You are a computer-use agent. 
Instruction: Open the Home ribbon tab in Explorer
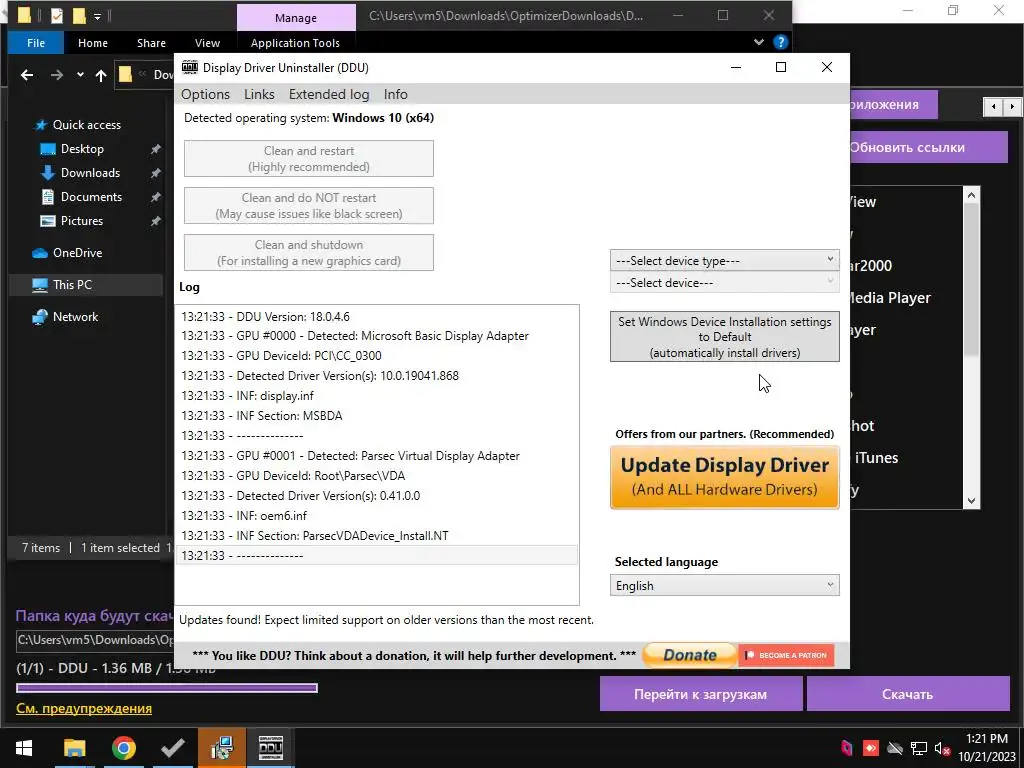(93, 43)
